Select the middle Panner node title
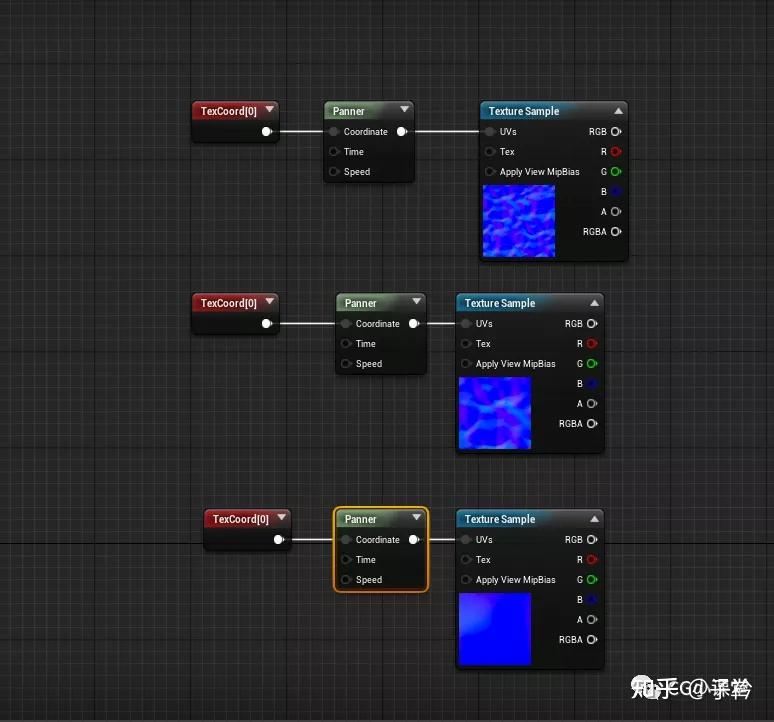The width and height of the screenshot is (774, 722). pyautogui.click(x=360, y=303)
